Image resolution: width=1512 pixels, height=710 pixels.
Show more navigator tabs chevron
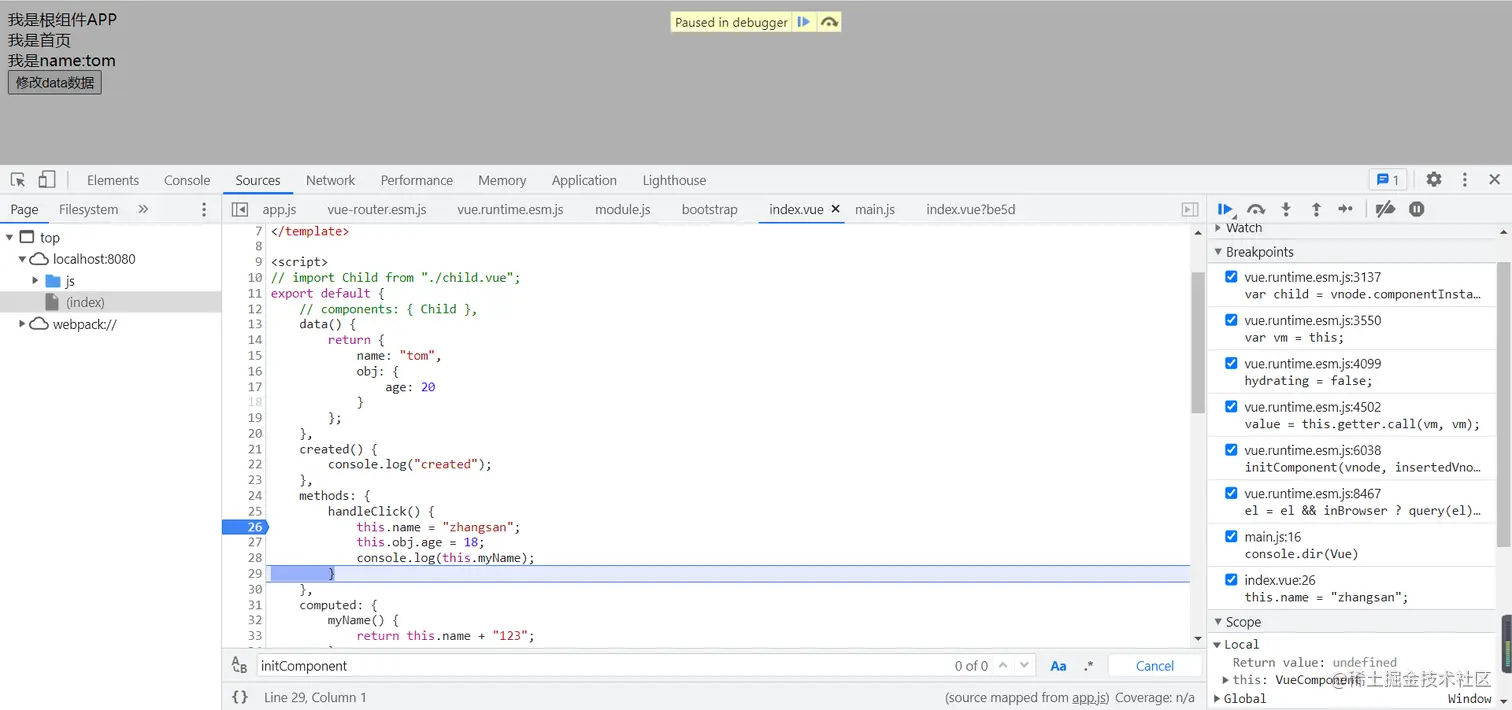143,209
